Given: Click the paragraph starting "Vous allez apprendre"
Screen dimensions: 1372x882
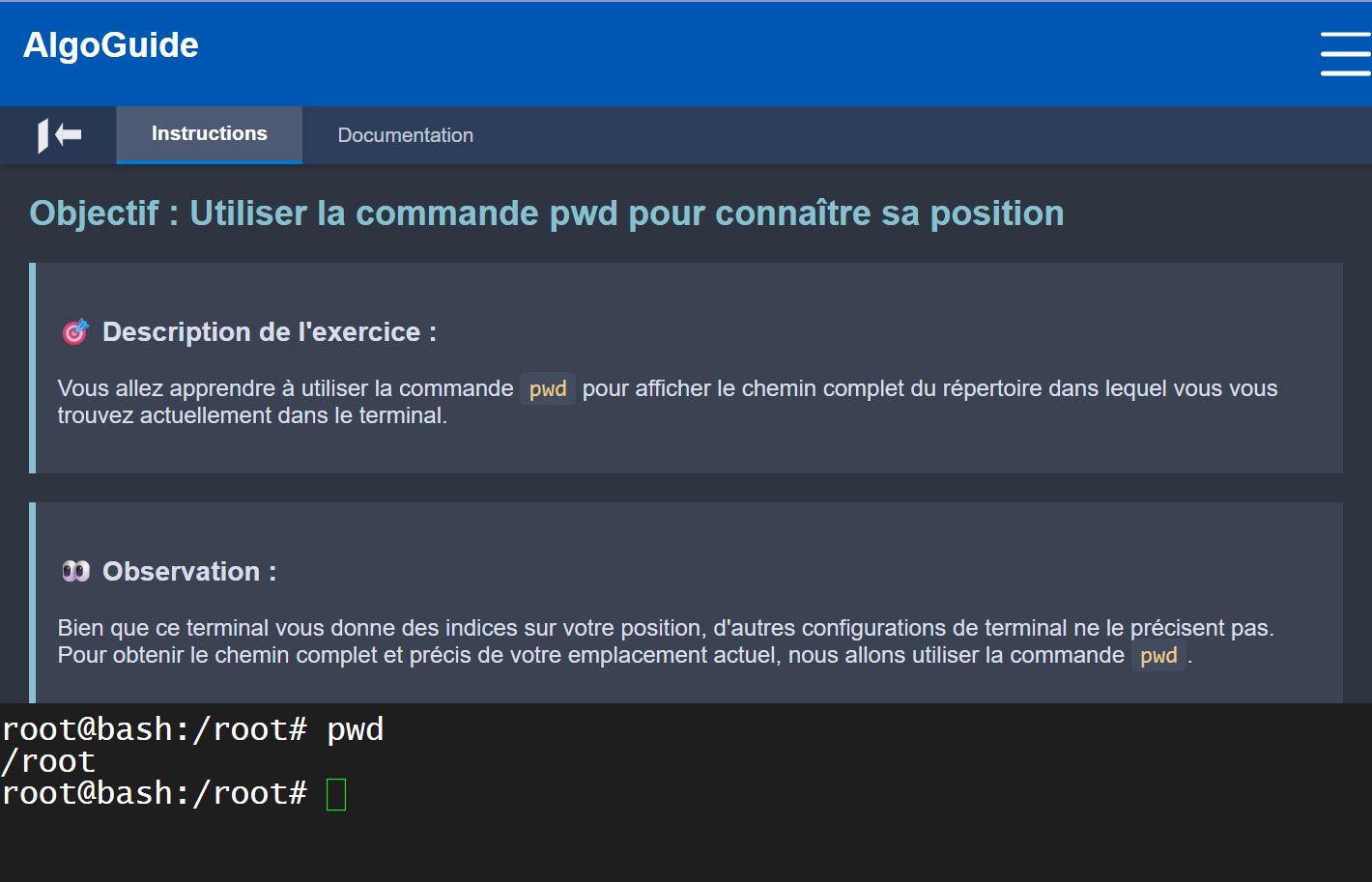Looking at the screenshot, I should pyautogui.click(x=668, y=402).
